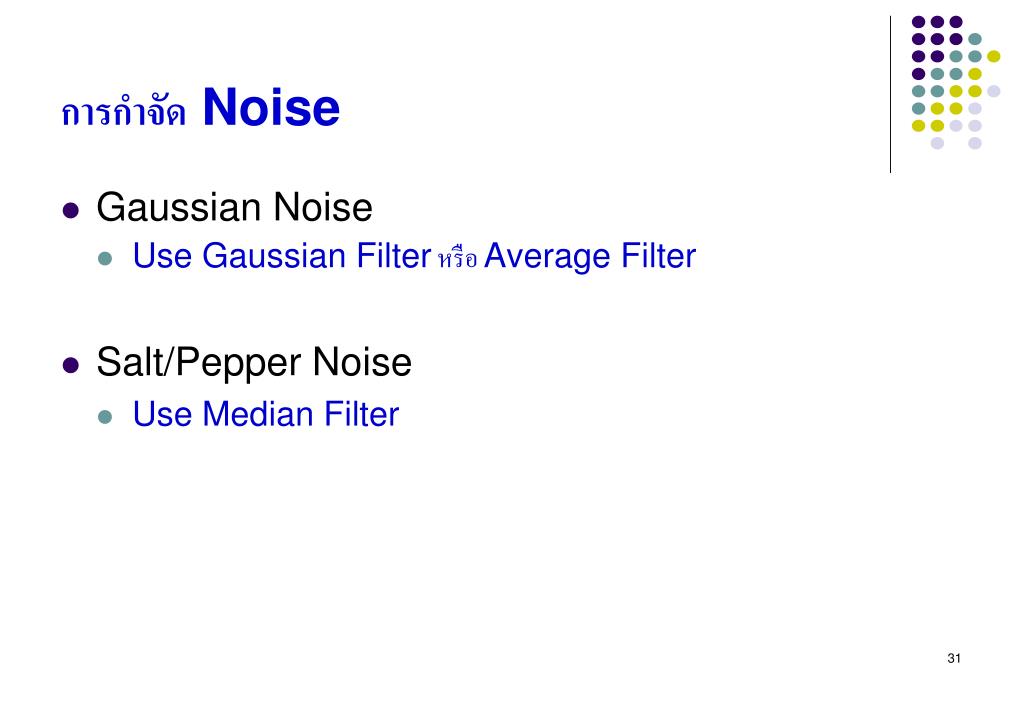Open the Use Gaussian Filter text
1023x708 pixels.
(282, 255)
